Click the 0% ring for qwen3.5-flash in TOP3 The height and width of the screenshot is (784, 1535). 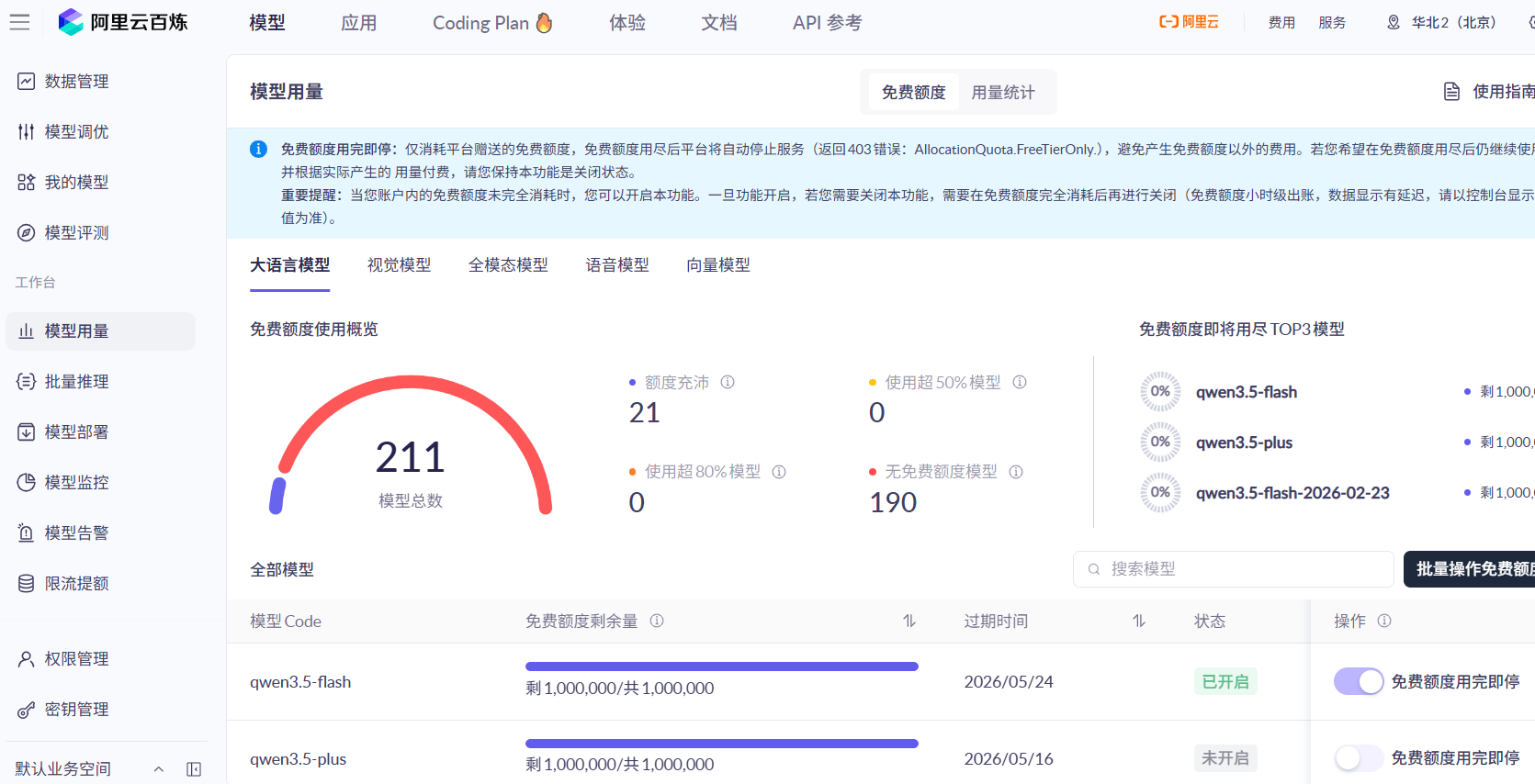click(x=1161, y=392)
